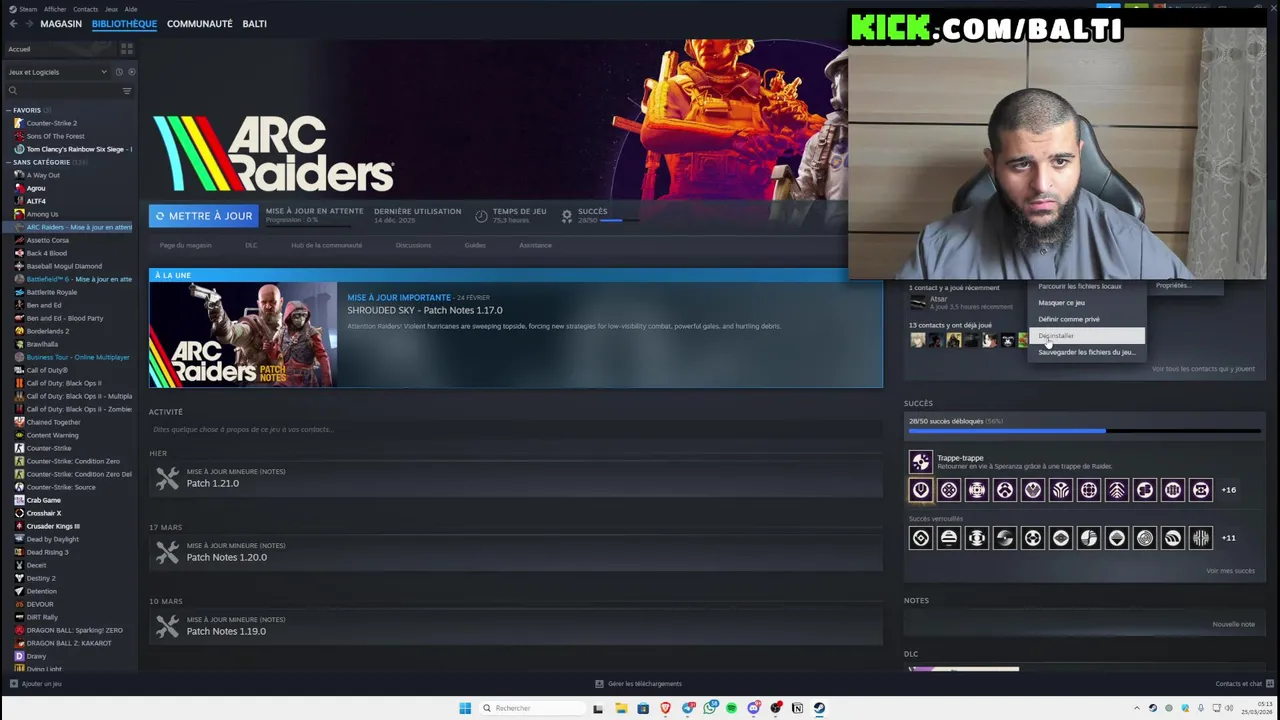Show the +11 more locked achievements
Image resolution: width=1280 pixels, height=720 pixels.
click(x=1228, y=538)
